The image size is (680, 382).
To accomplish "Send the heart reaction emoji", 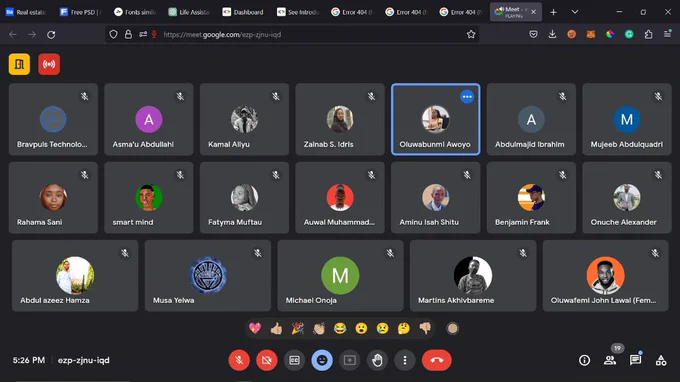I will [255, 328].
